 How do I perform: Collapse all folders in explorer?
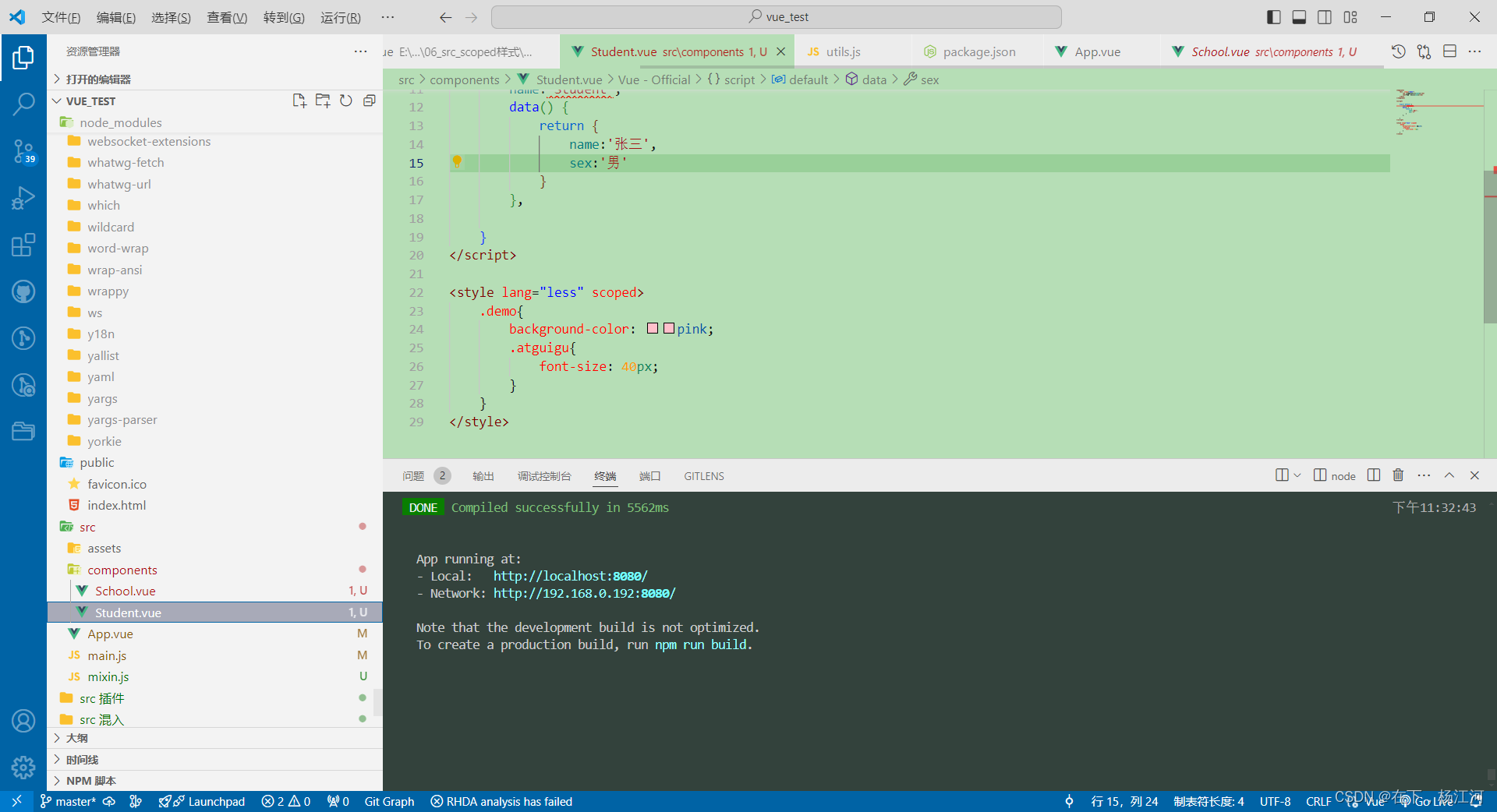[370, 101]
